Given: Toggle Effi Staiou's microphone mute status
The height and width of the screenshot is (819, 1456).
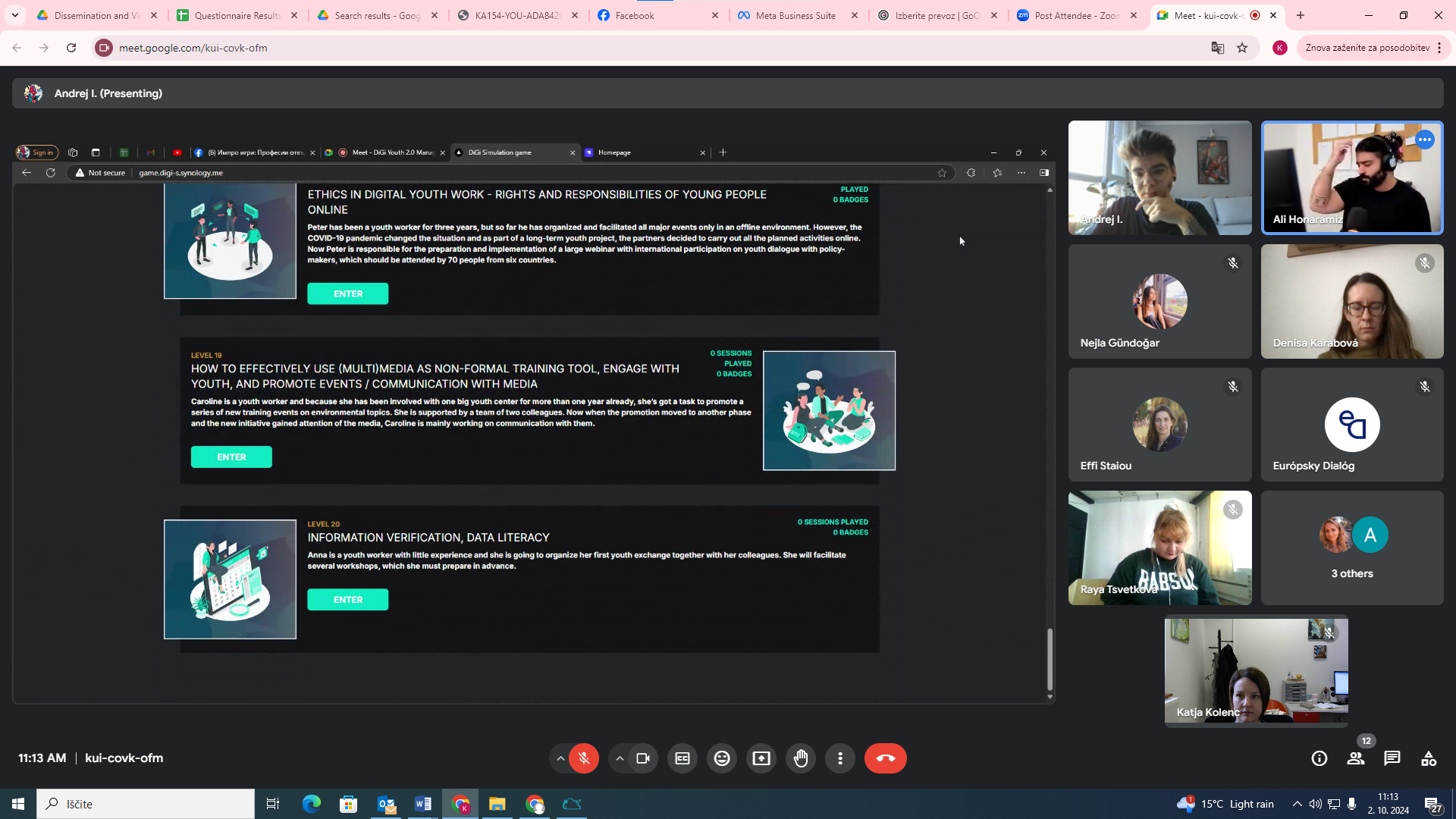Looking at the screenshot, I should coord(1232,386).
